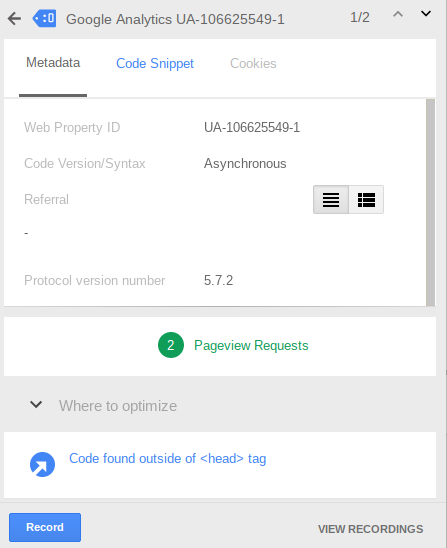Screen dimensions: 447x548
Task: Open Code found outside of head tag link
Action: pyautogui.click(x=168, y=459)
